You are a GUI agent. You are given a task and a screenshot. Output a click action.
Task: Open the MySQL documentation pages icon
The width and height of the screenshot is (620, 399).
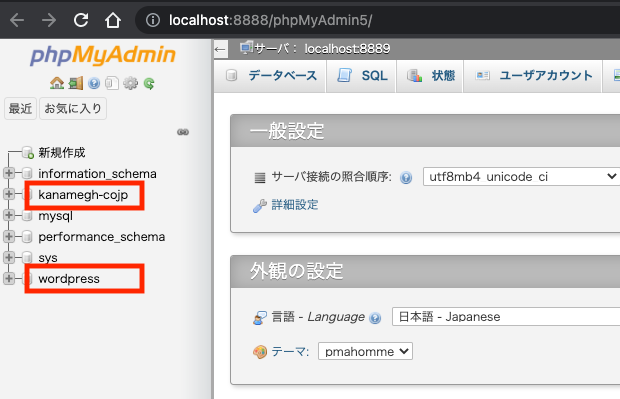tap(112, 83)
